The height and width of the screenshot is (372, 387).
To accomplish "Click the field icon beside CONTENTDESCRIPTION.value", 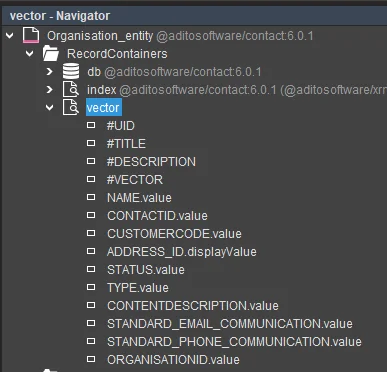I will [91, 305].
